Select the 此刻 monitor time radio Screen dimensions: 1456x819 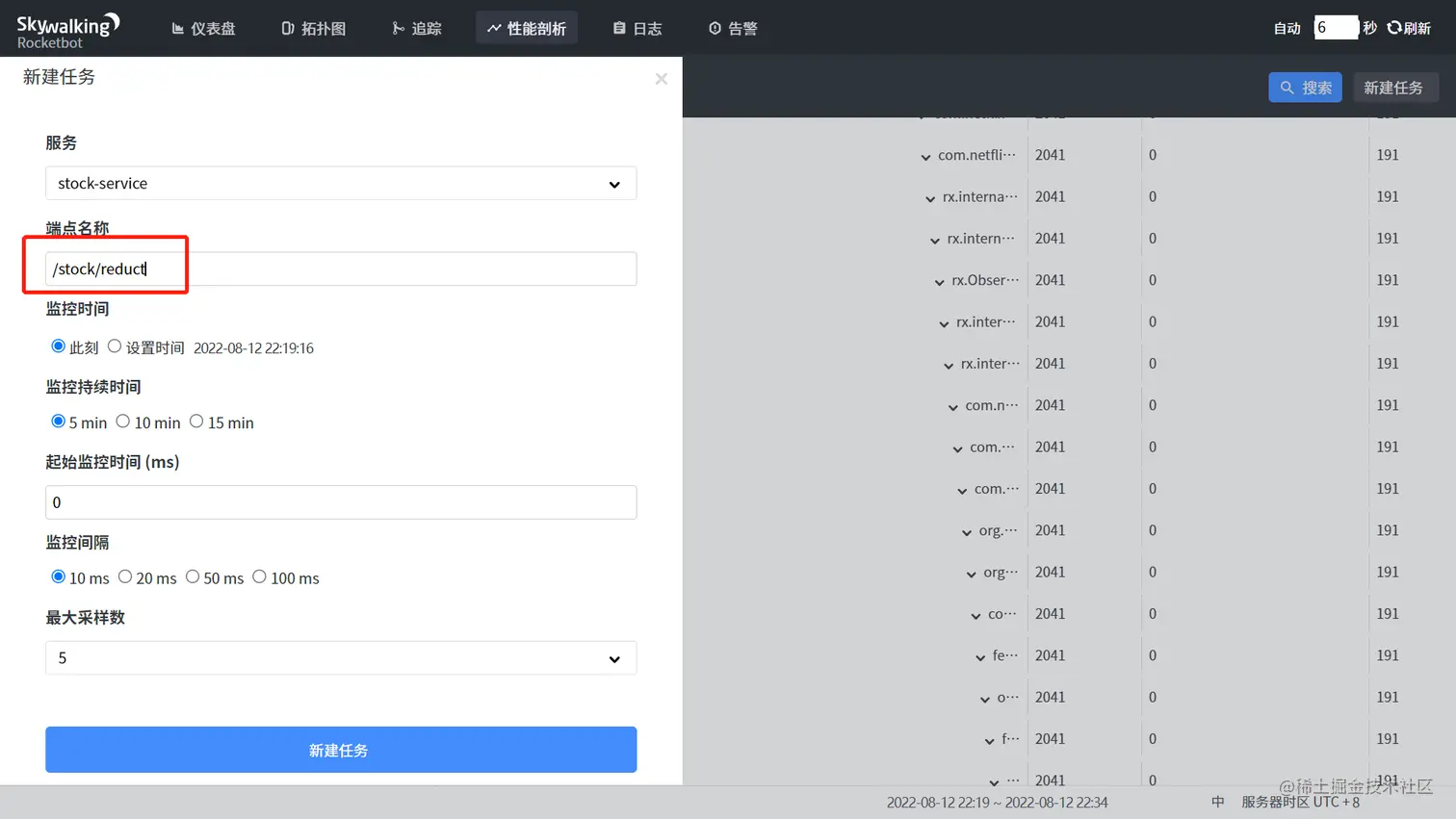point(59,346)
